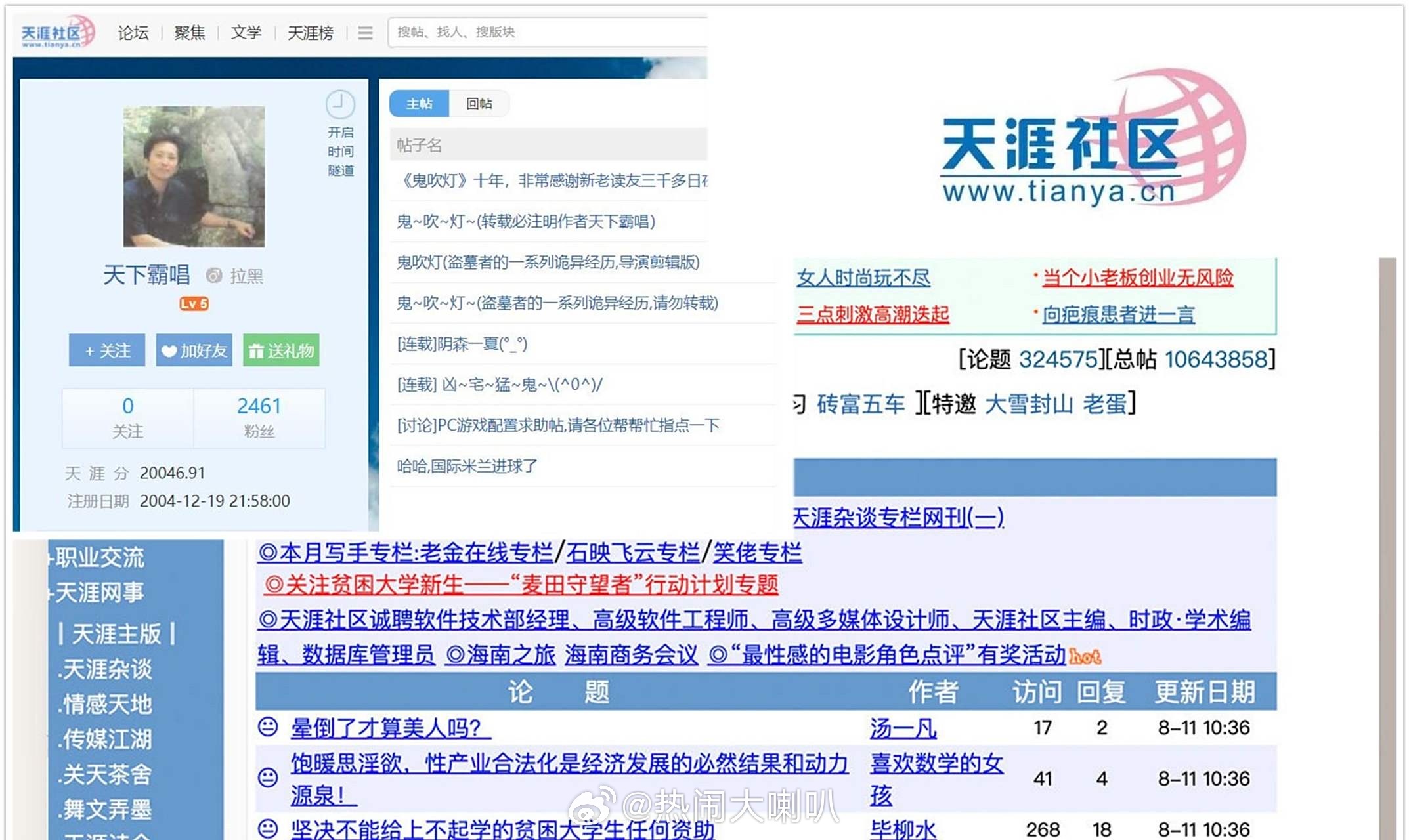Open post 鬼~吹~灯~(转载必注明作者天下霸唱)
This screenshot has width=1409, height=840.
click(526, 222)
